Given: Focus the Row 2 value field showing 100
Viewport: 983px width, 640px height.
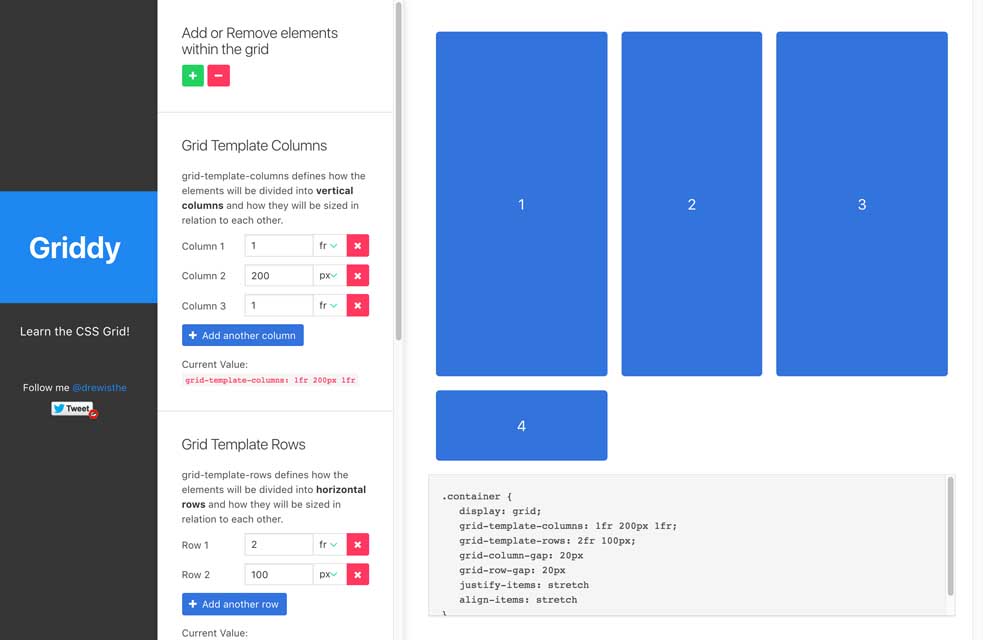Looking at the screenshot, I should 279,575.
